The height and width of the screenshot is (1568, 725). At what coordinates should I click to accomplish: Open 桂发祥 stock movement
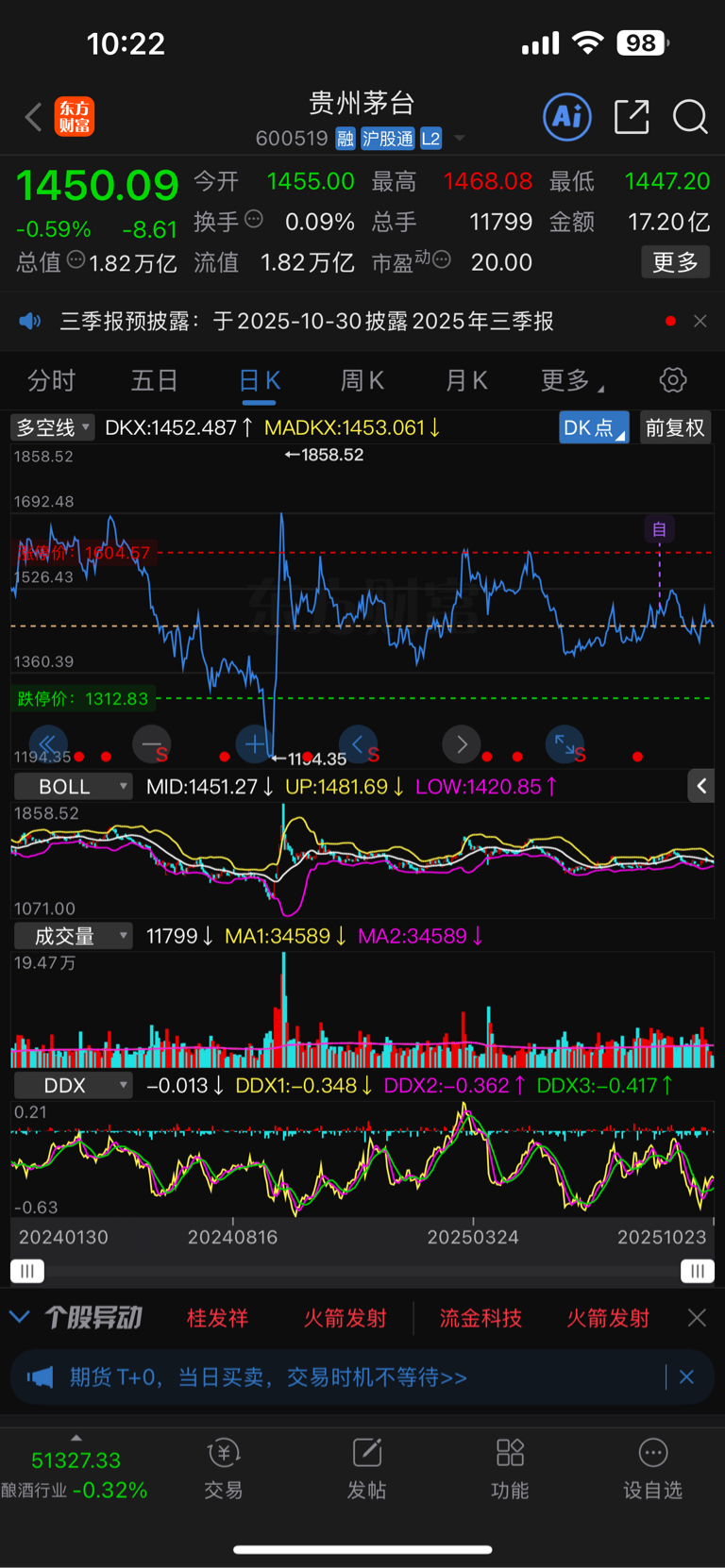[x=218, y=1318]
